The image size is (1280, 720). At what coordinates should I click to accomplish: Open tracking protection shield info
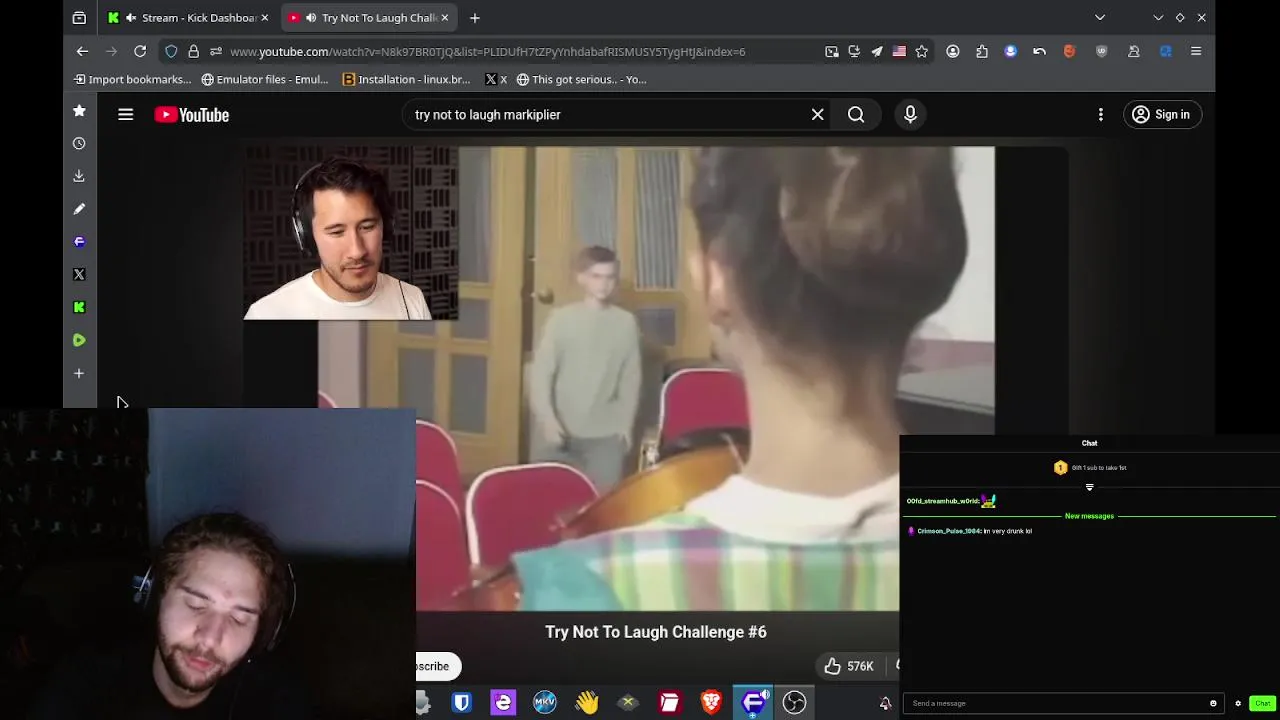pos(171,52)
